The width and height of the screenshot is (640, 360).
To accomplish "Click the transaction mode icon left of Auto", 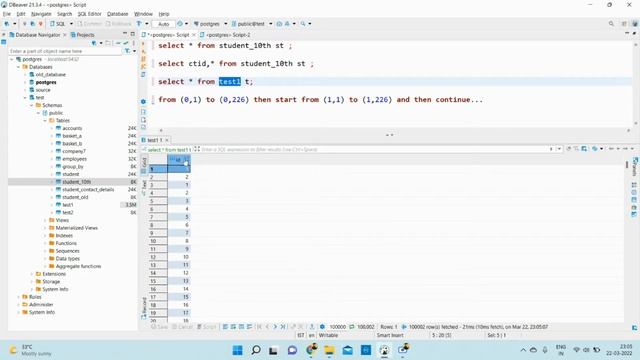I will (139, 24).
